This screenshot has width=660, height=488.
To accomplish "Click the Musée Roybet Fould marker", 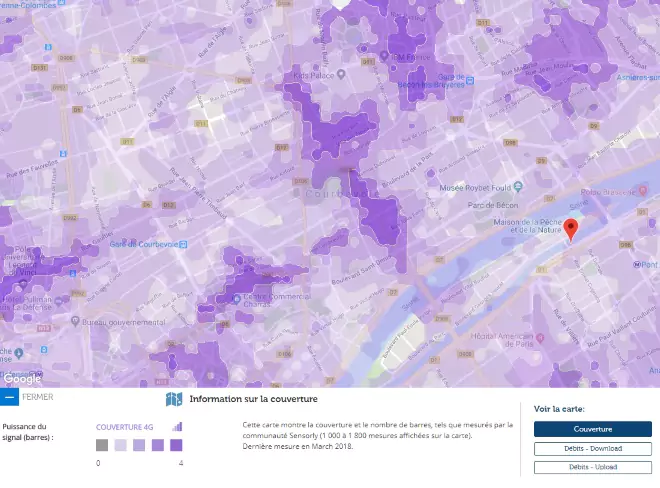I will [x=518, y=186].
